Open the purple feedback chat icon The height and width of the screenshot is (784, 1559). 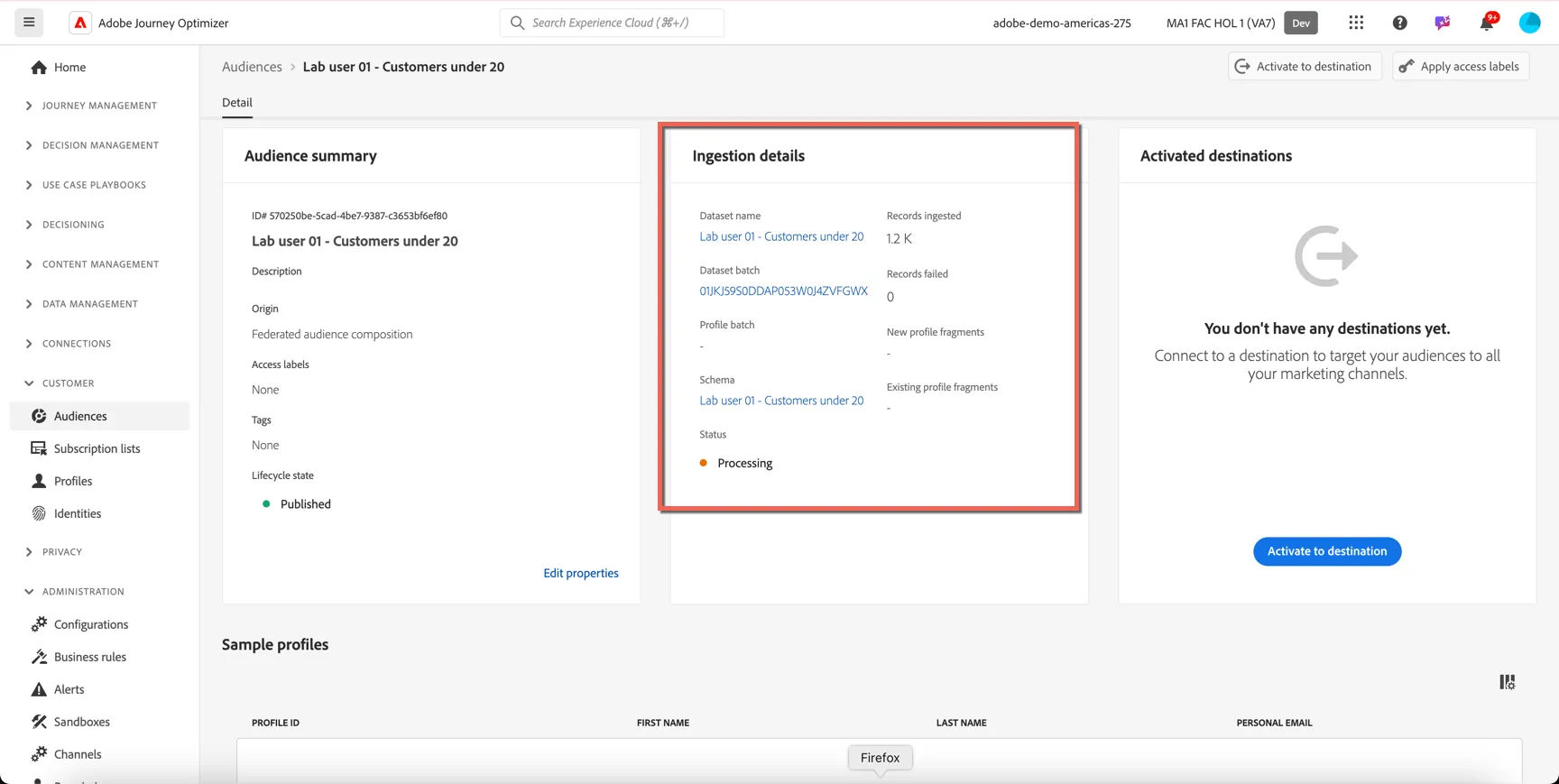[1443, 23]
